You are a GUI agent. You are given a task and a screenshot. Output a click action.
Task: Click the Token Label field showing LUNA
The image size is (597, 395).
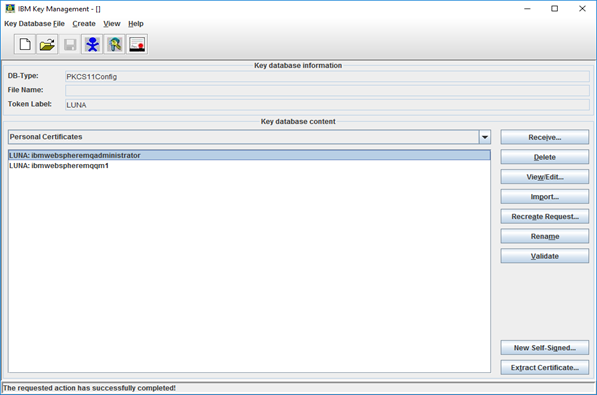(x=327, y=105)
